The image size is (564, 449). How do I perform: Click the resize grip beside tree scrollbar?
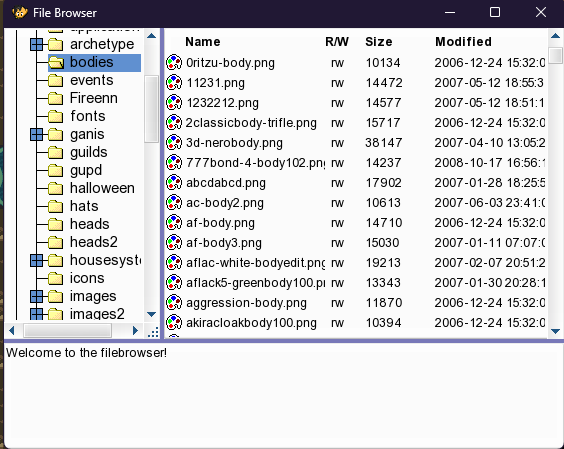[x=153, y=331]
